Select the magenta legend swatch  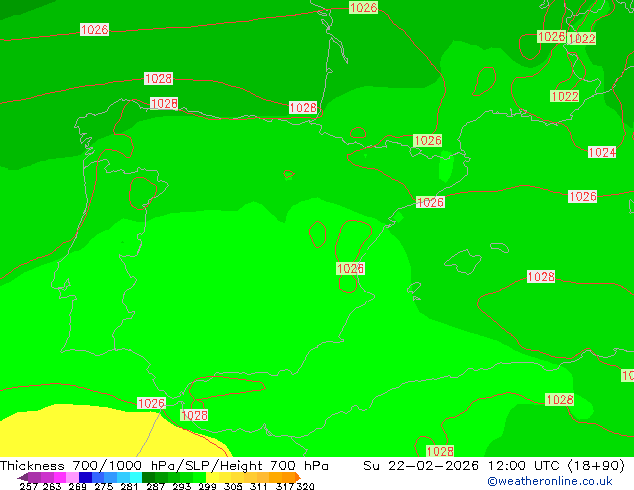click(x=59, y=477)
